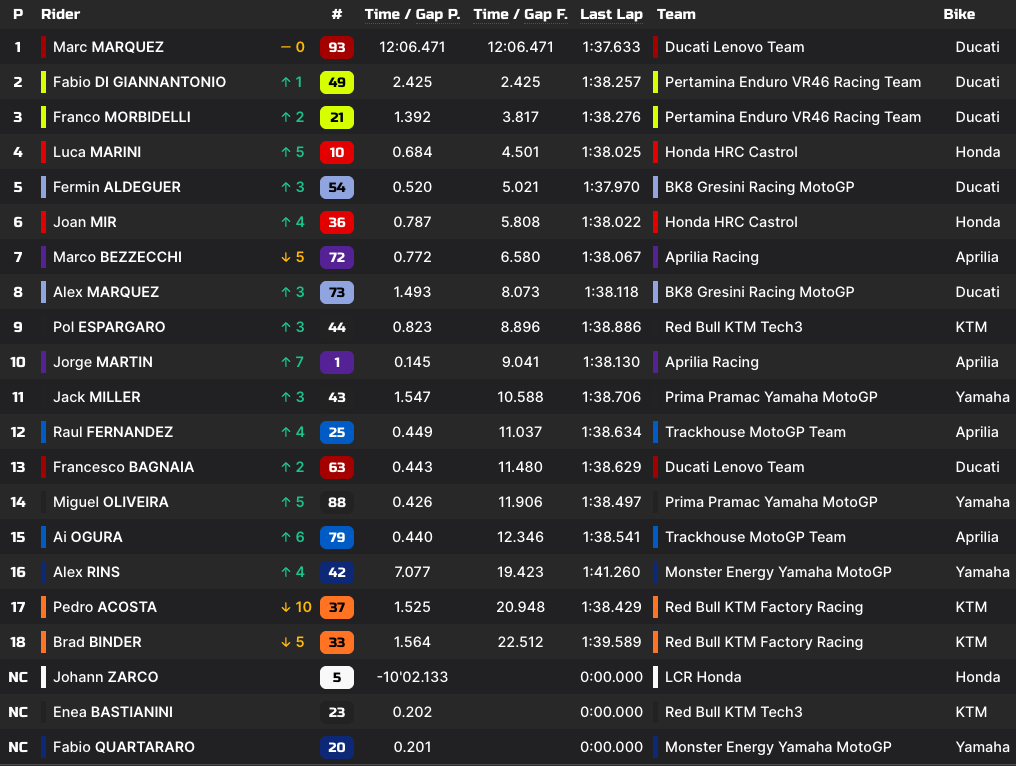
Task: Click Alex Marquez's last lap time 1:38.118
Action: [x=611, y=292]
